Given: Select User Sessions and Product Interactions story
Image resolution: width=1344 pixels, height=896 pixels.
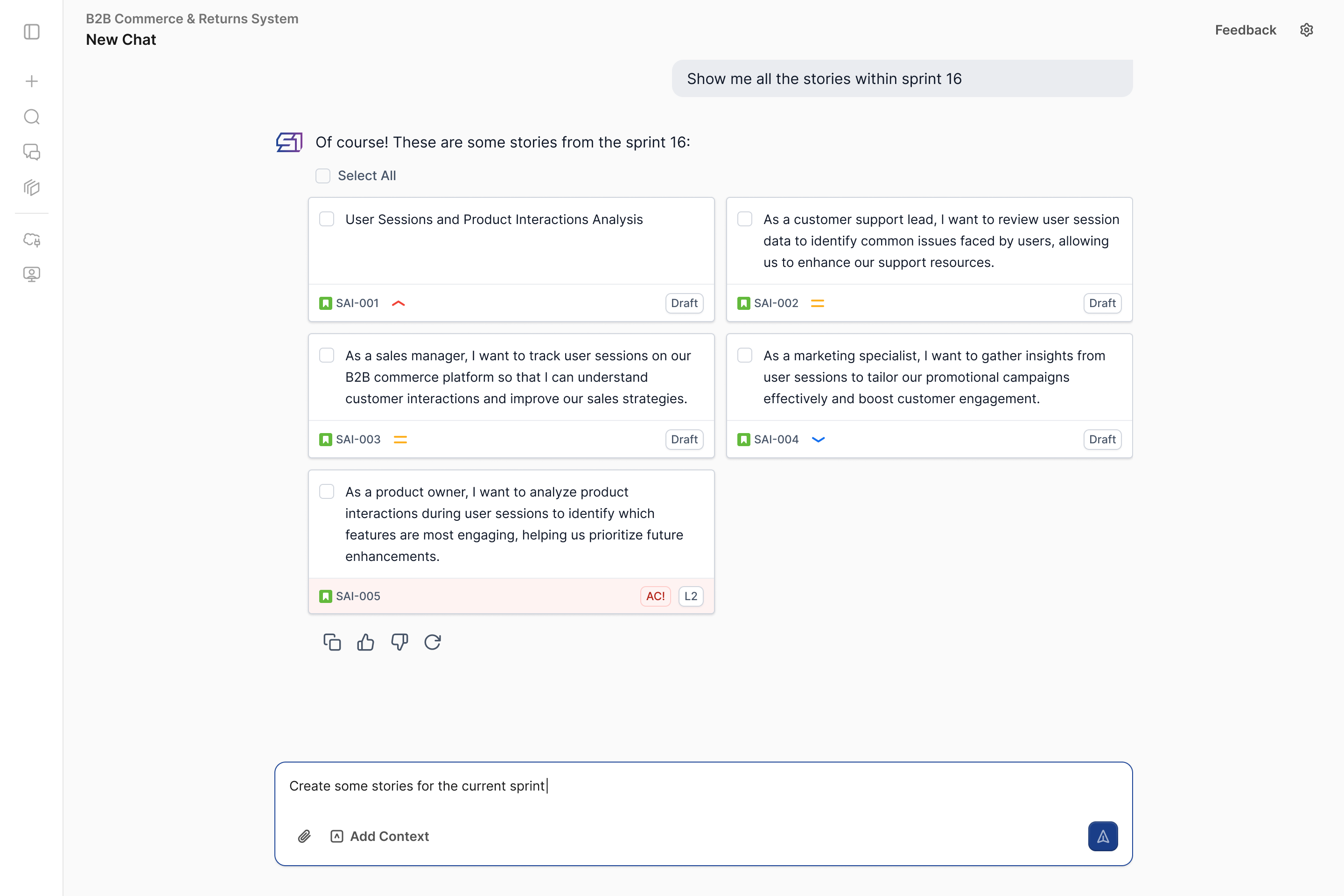Looking at the screenshot, I should tap(327, 219).
